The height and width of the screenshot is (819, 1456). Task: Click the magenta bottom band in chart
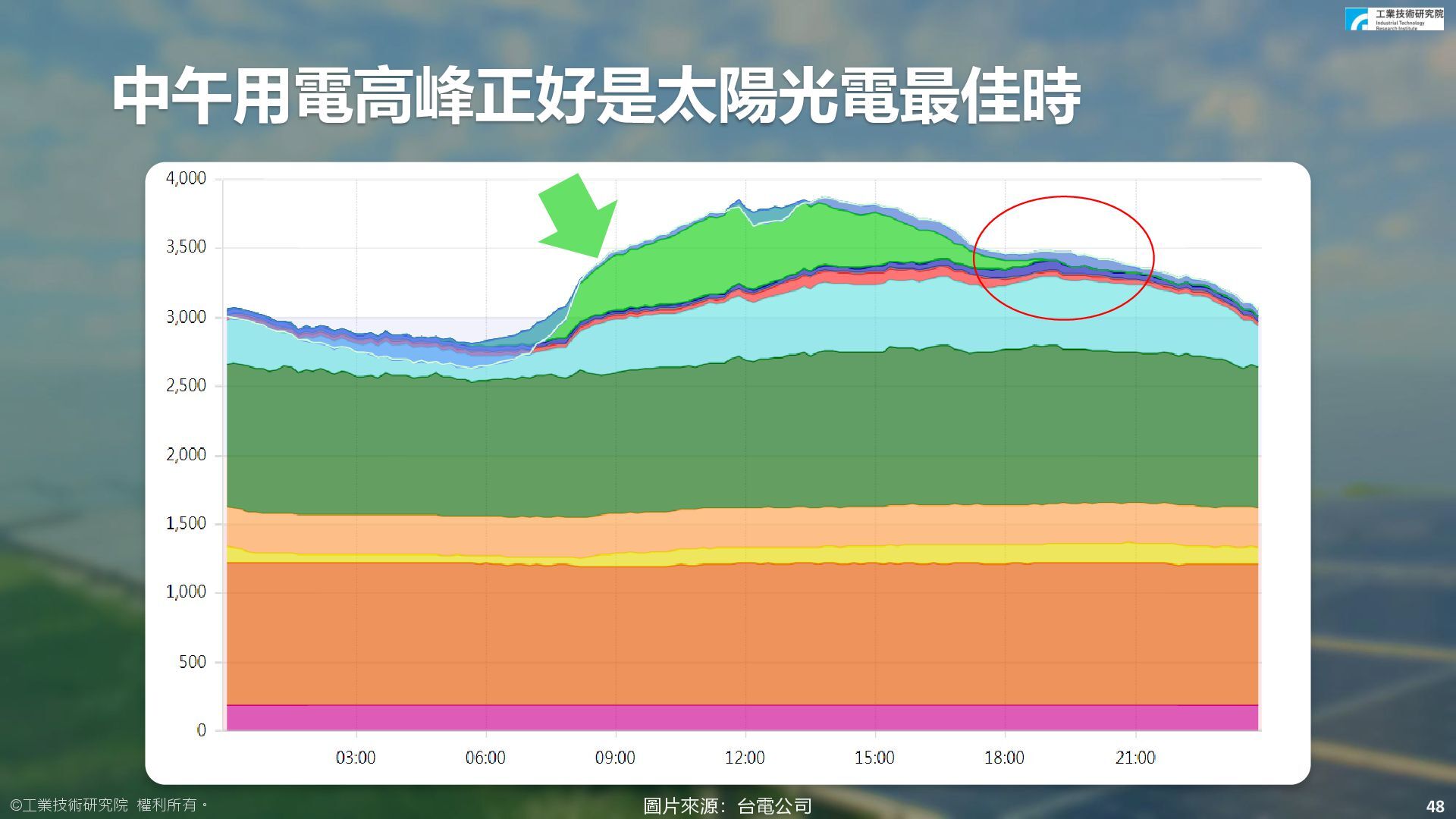tap(743, 717)
